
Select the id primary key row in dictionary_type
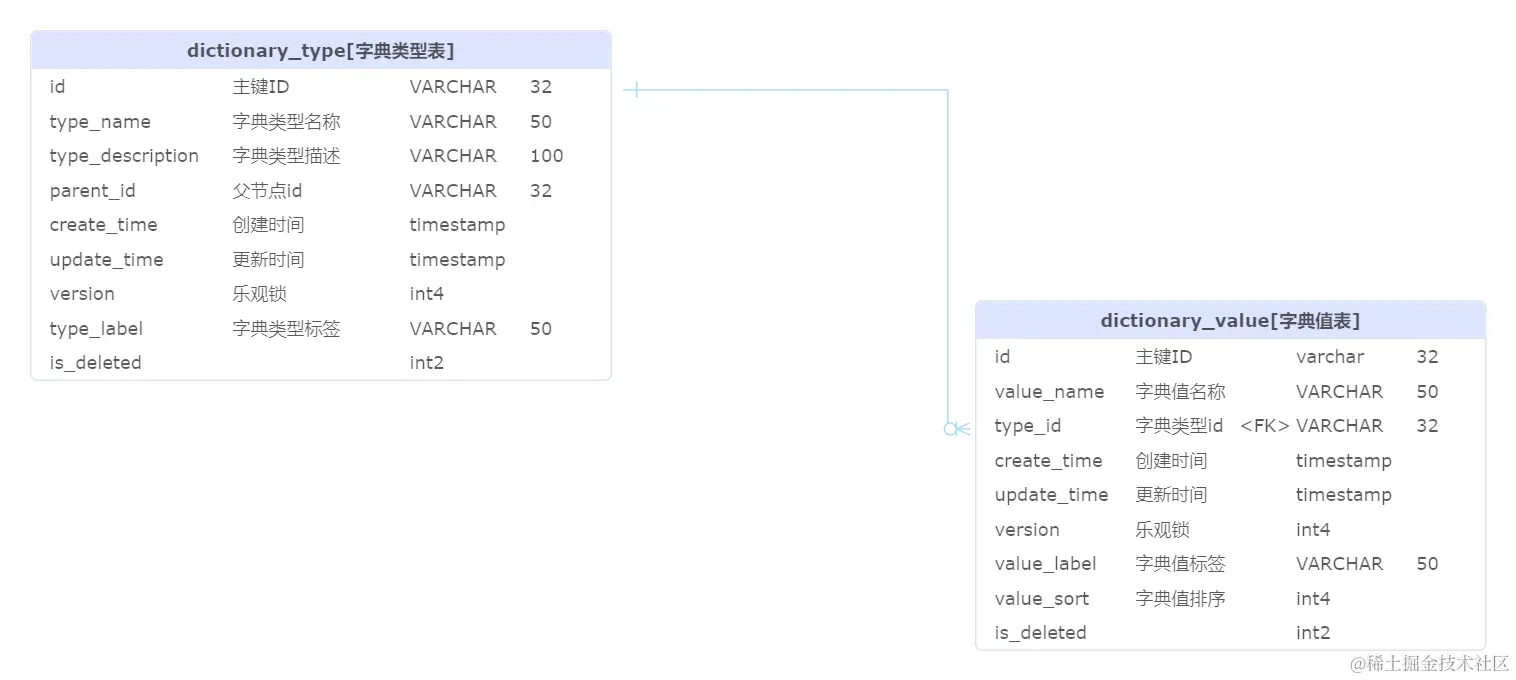point(200,87)
